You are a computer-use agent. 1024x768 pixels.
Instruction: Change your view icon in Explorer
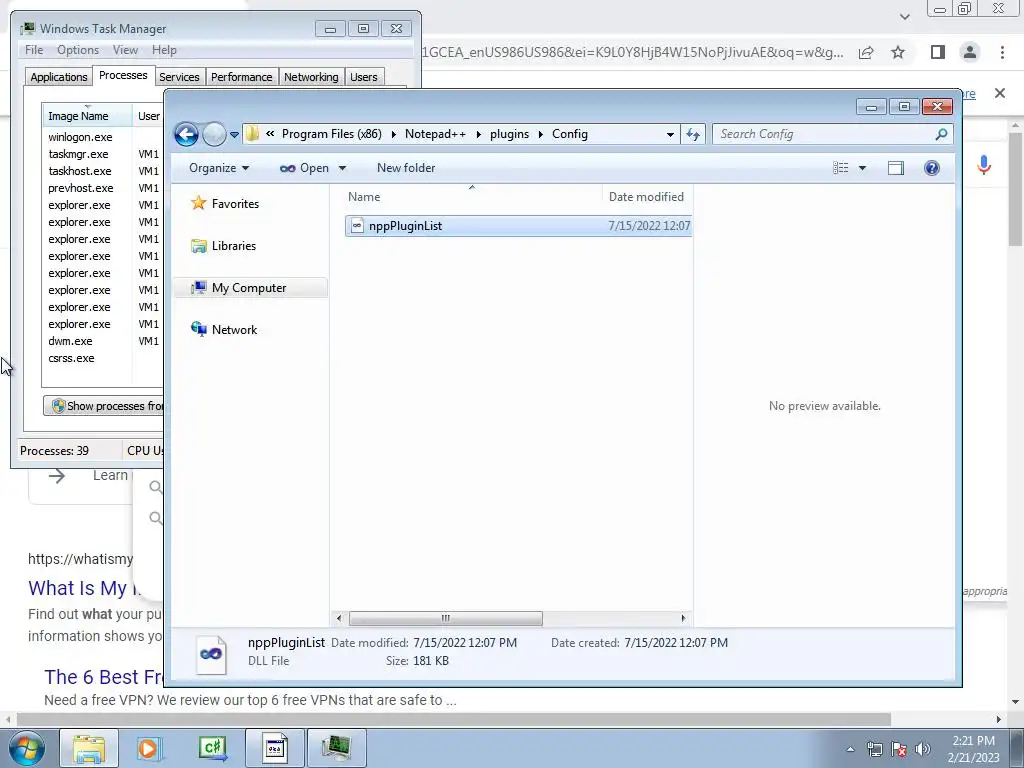pyautogui.click(x=840, y=168)
